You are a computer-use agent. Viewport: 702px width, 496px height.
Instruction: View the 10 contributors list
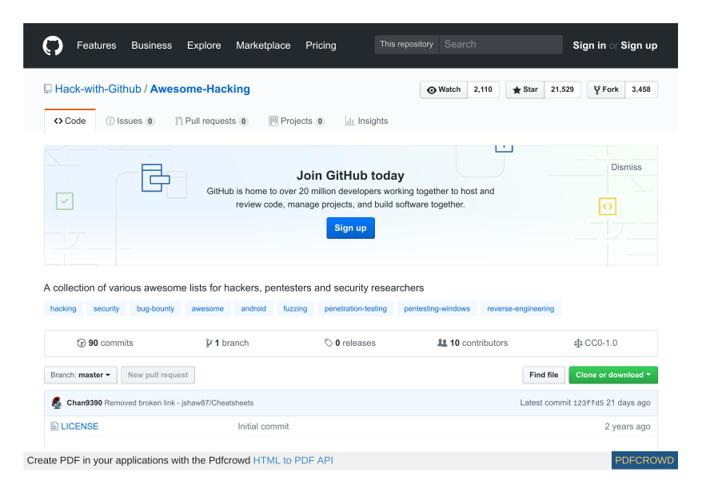pos(472,343)
